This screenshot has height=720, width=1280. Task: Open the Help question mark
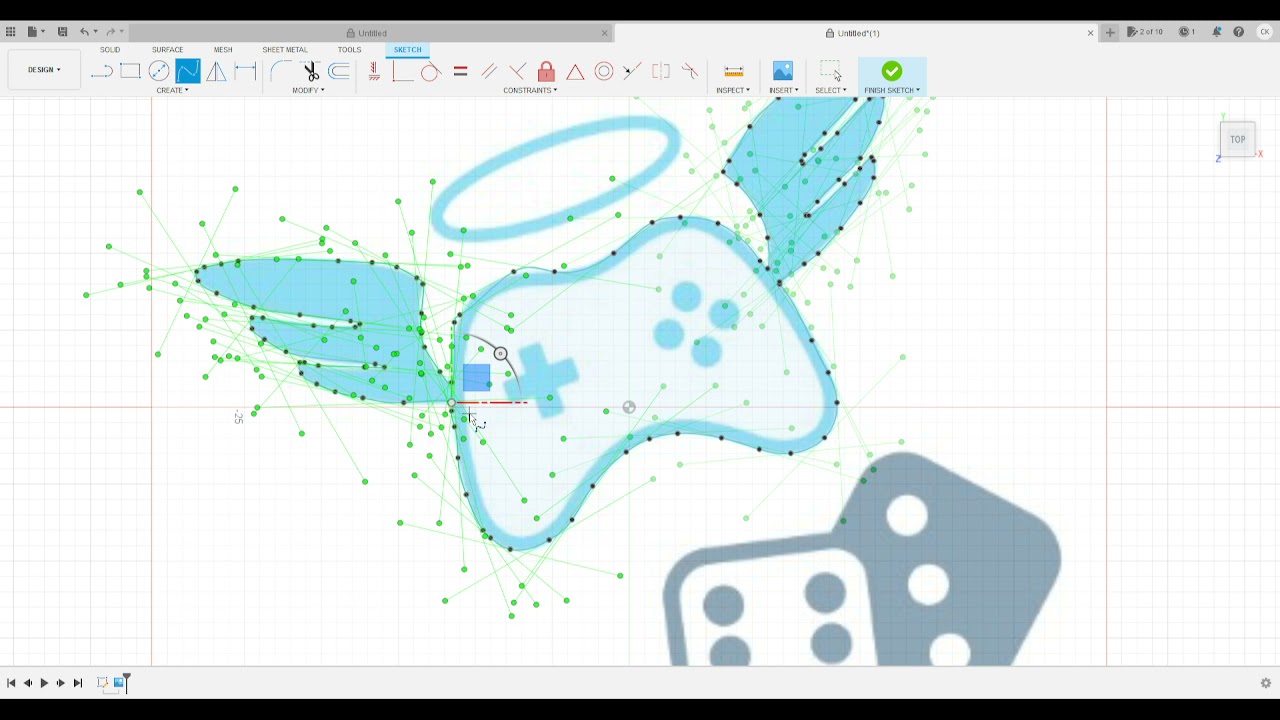1239,32
